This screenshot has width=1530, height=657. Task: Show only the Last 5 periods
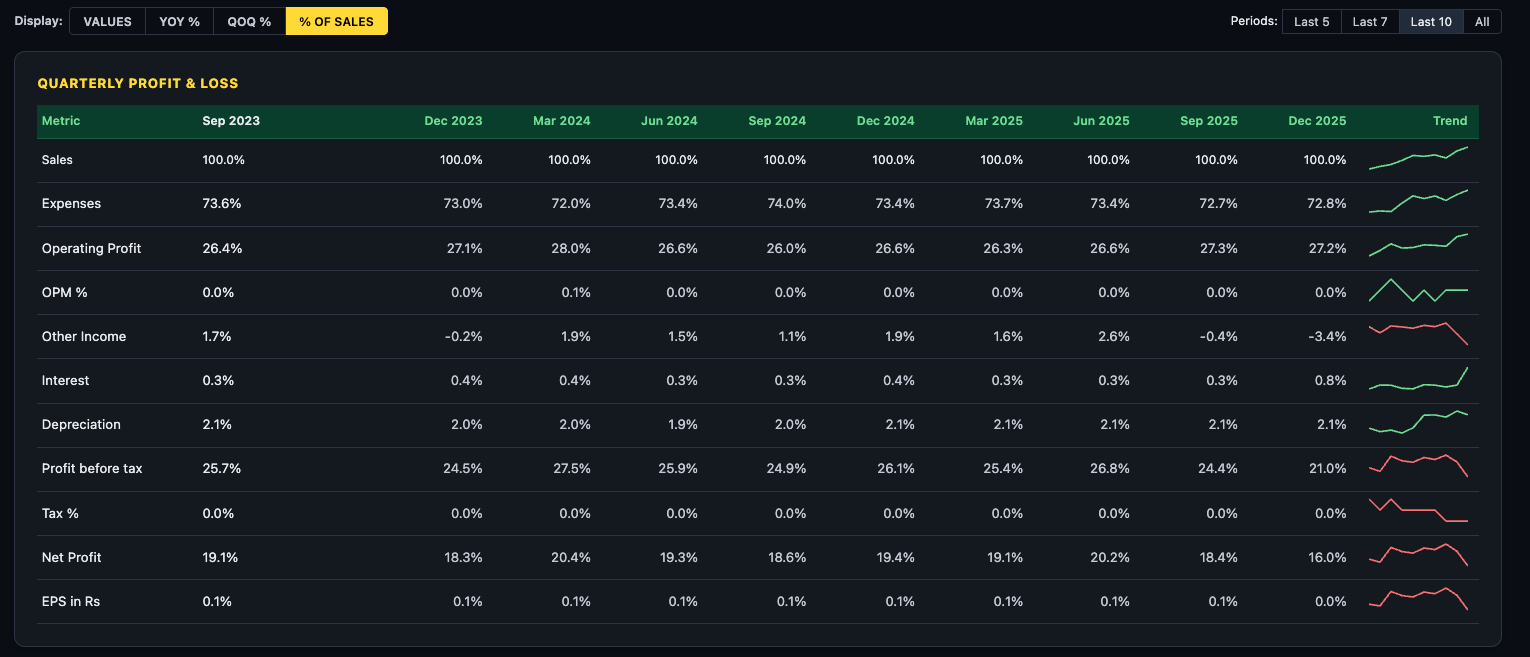coord(1311,21)
